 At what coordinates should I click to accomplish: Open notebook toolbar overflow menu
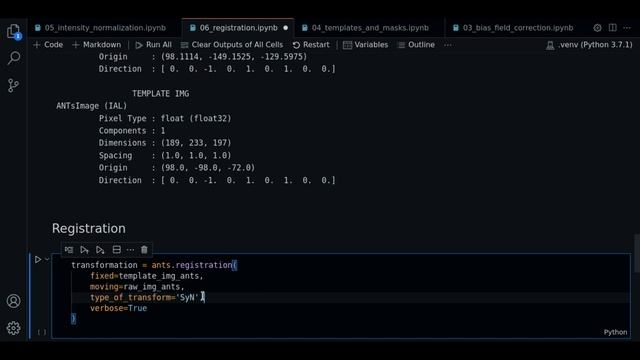click(x=448, y=45)
